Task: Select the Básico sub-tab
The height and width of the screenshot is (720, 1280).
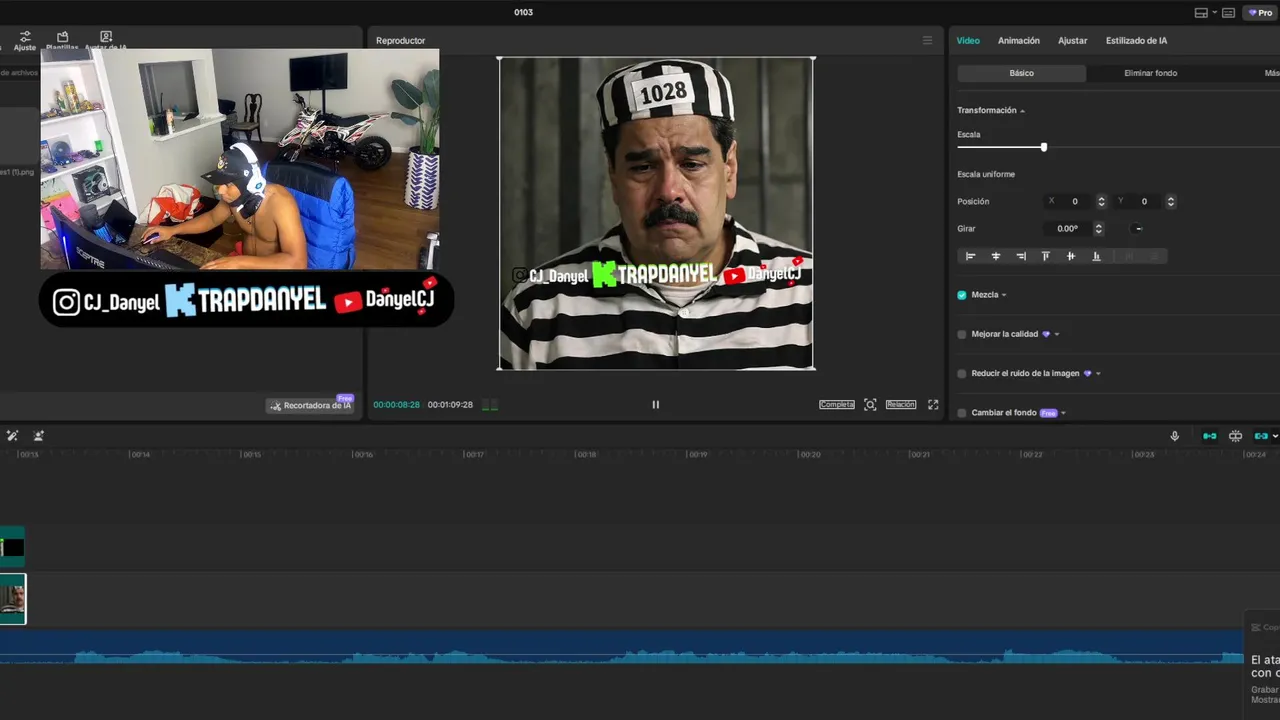Action: [1021, 73]
